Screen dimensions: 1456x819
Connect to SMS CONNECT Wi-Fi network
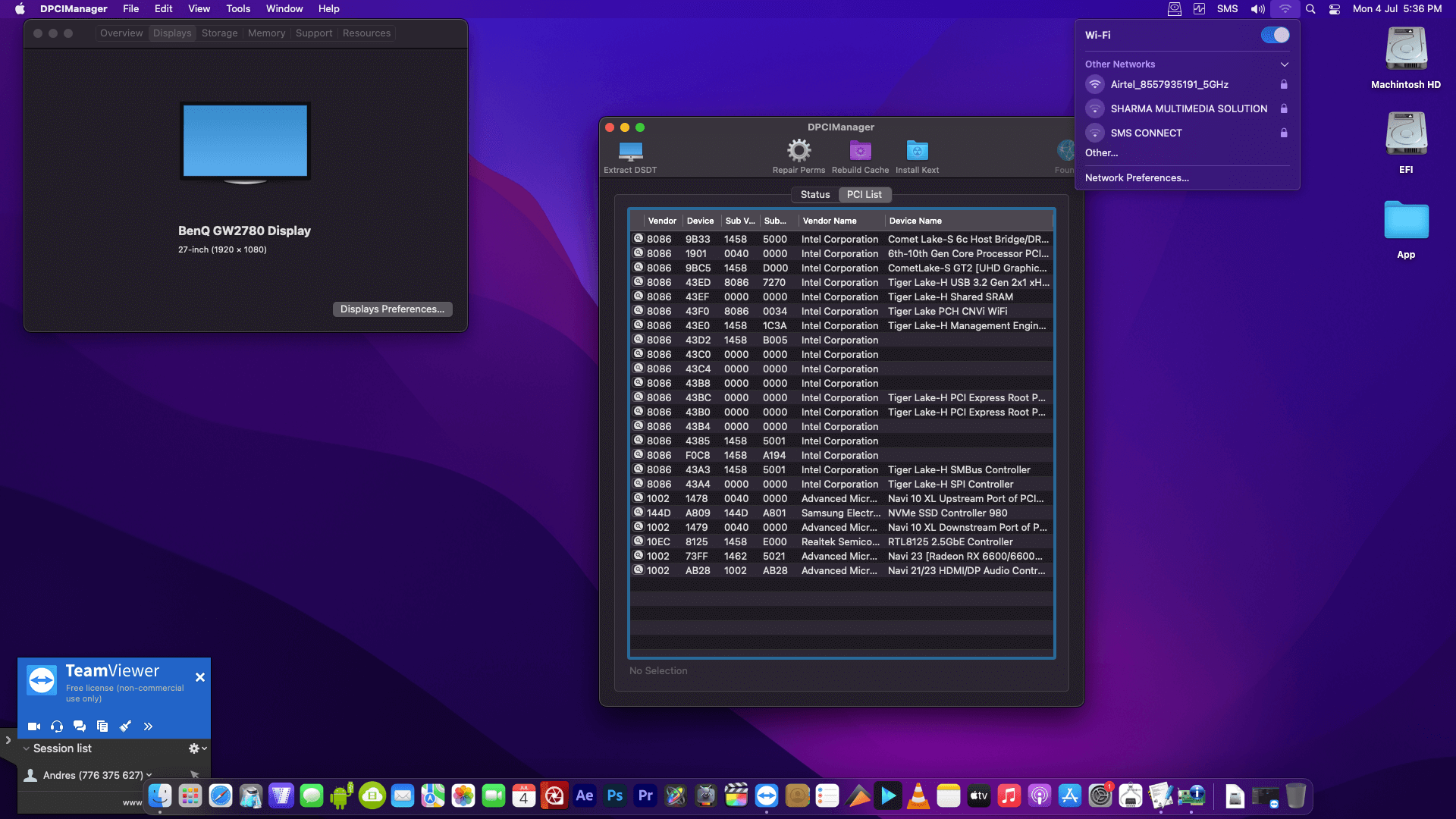pyautogui.click(x=1187, y=133)
